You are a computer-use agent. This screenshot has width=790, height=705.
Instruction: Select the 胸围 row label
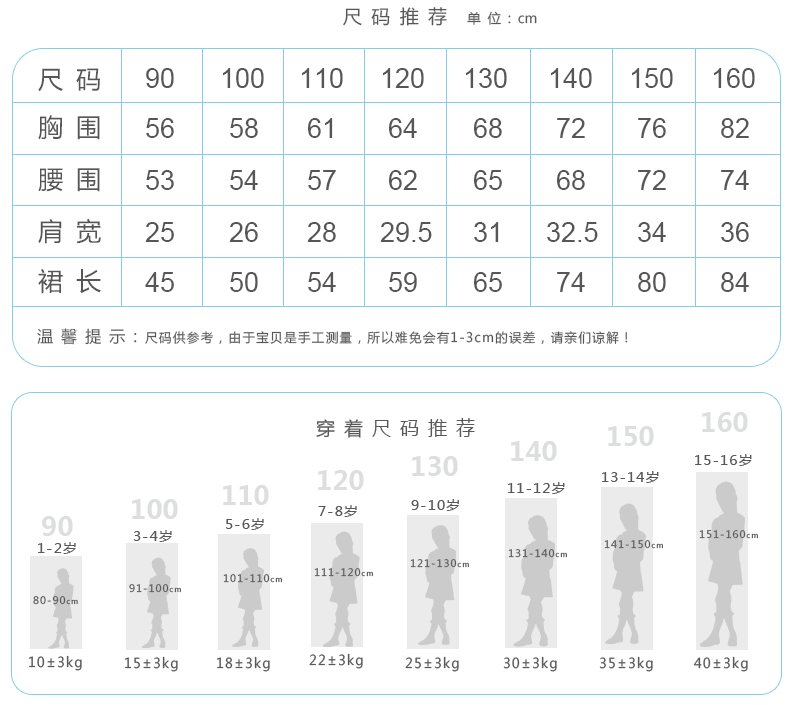click(69, 128)
